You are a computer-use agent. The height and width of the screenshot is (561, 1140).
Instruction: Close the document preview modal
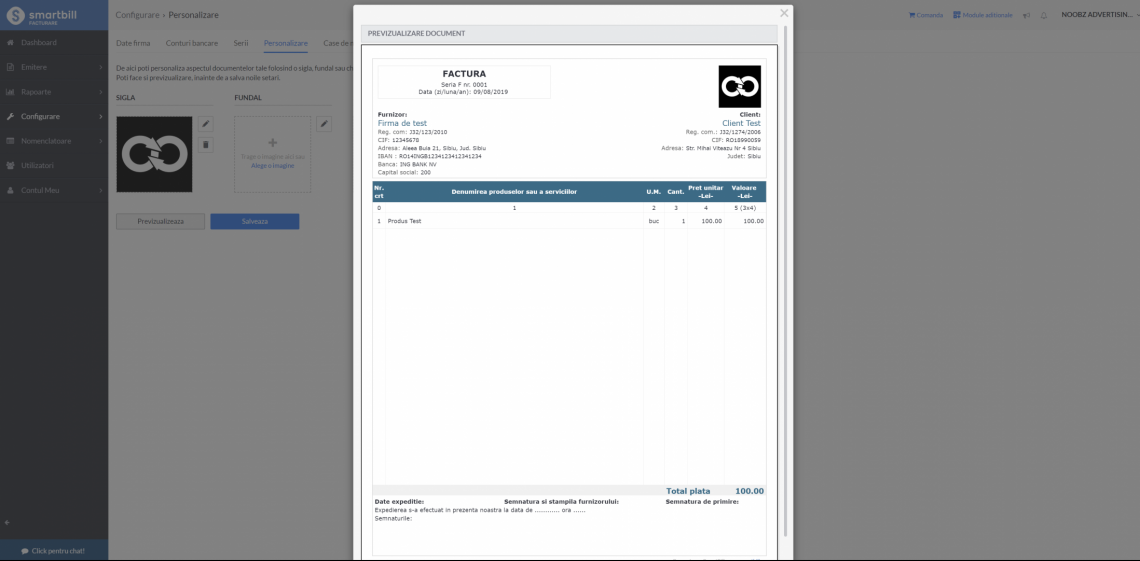click(784, 13)
